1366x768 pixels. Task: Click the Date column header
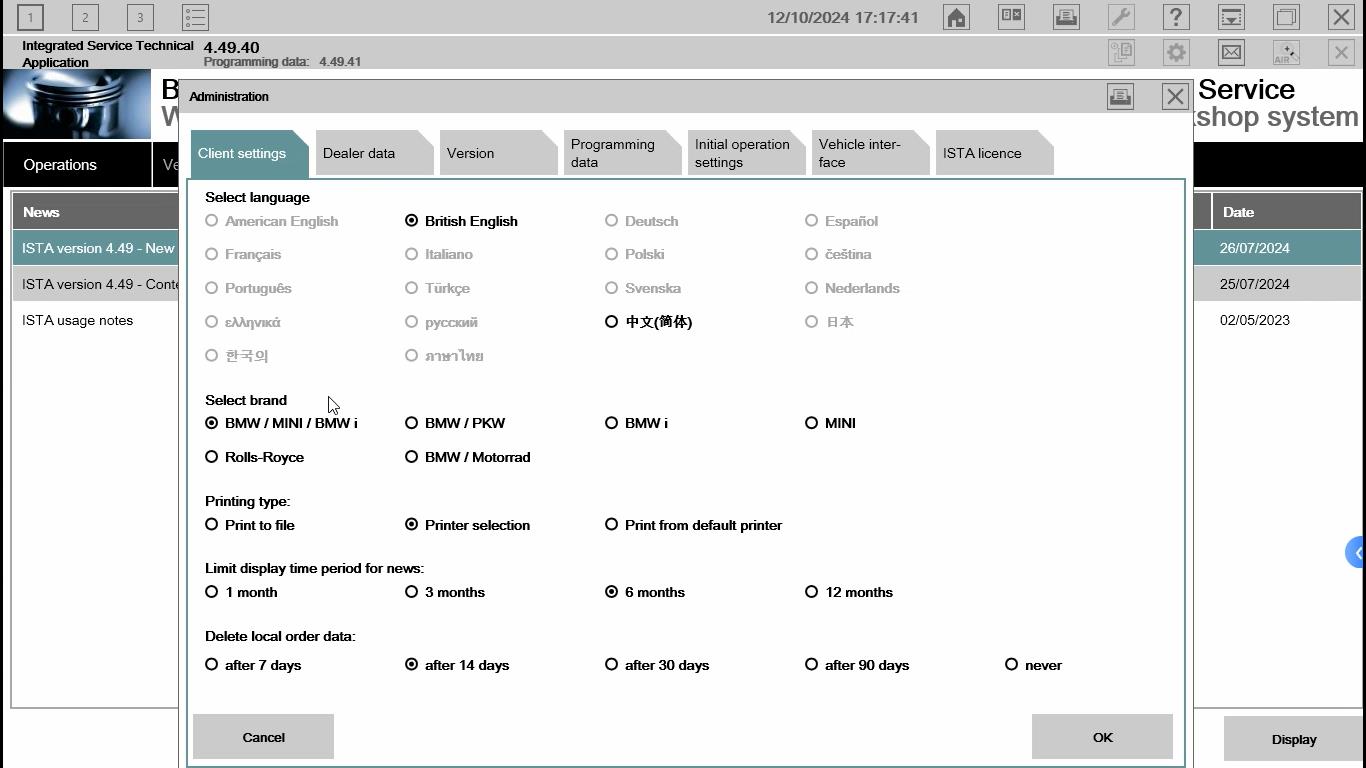pyautogui.click(x=1286, y=212)
